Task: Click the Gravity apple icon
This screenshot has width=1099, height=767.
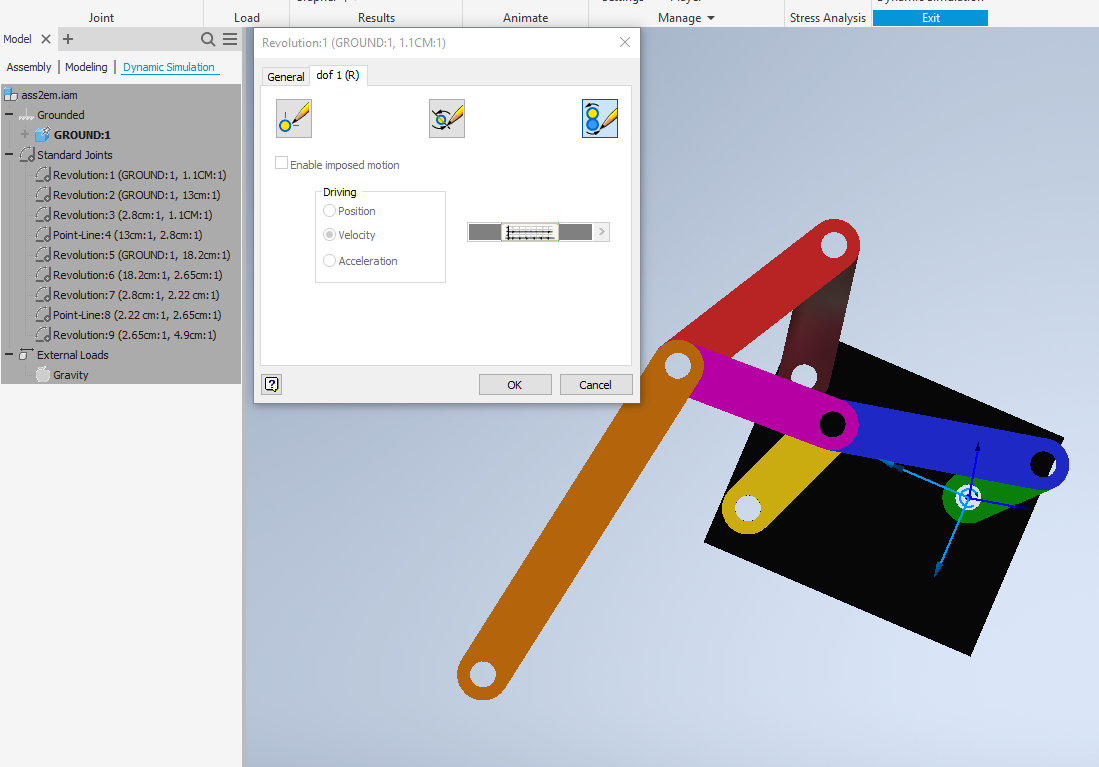Action: [x=43, y=375]
